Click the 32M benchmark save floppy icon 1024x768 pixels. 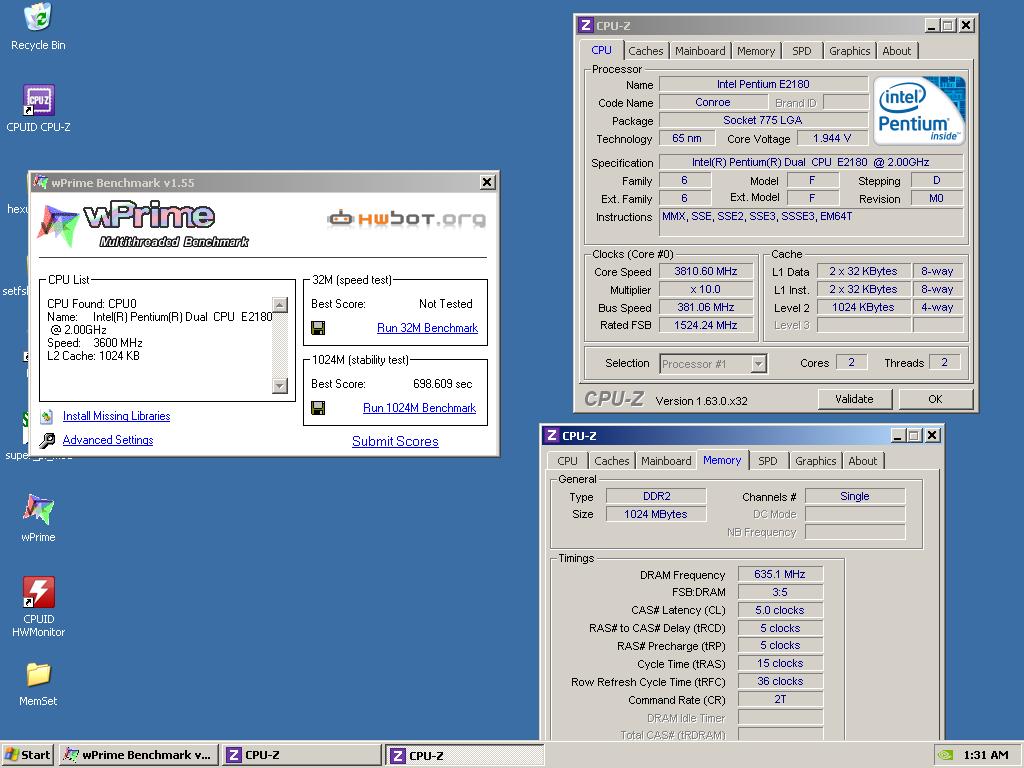coord(318,328)
